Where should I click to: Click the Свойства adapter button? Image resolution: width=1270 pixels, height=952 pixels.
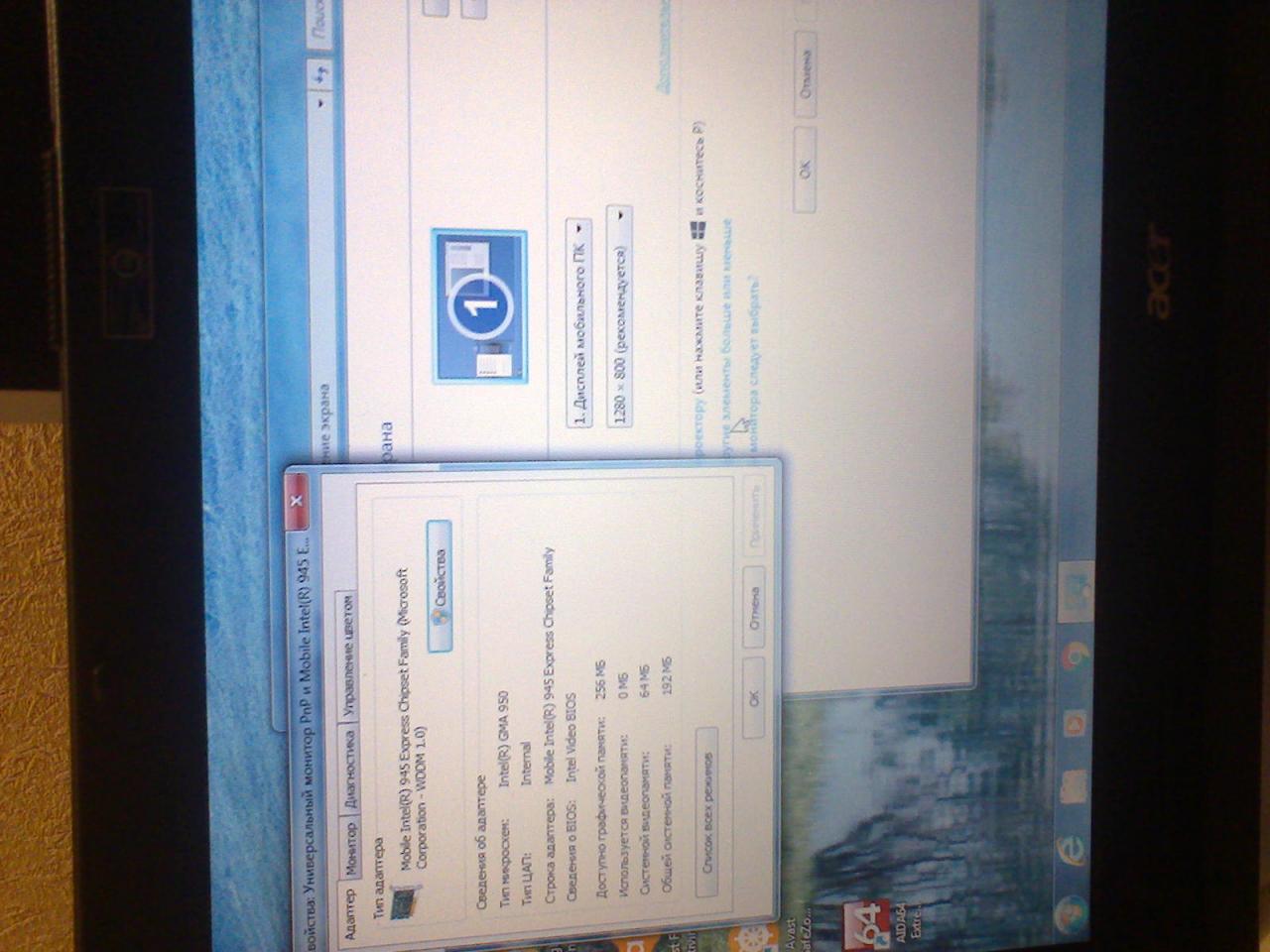[439, 586]
